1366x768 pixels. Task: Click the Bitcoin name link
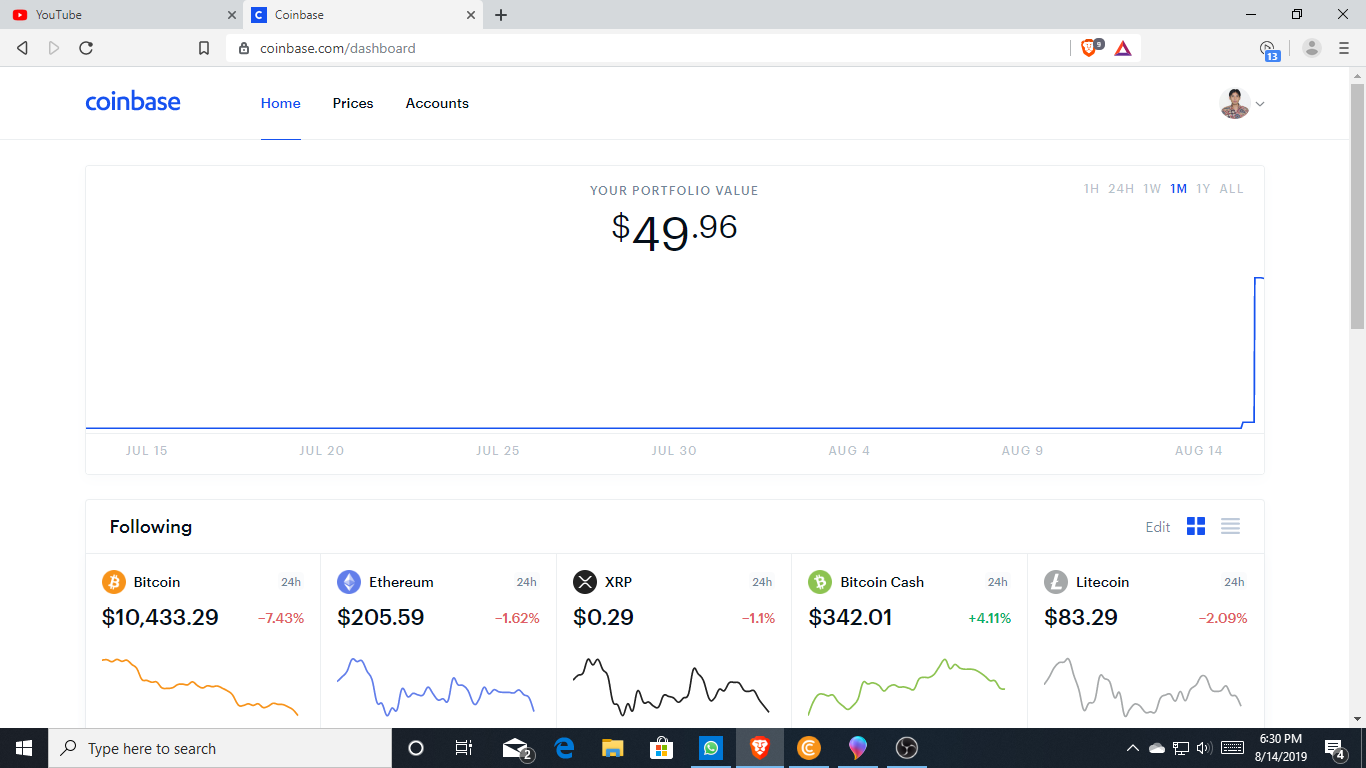pyautogui.click(x=157, y=582)
